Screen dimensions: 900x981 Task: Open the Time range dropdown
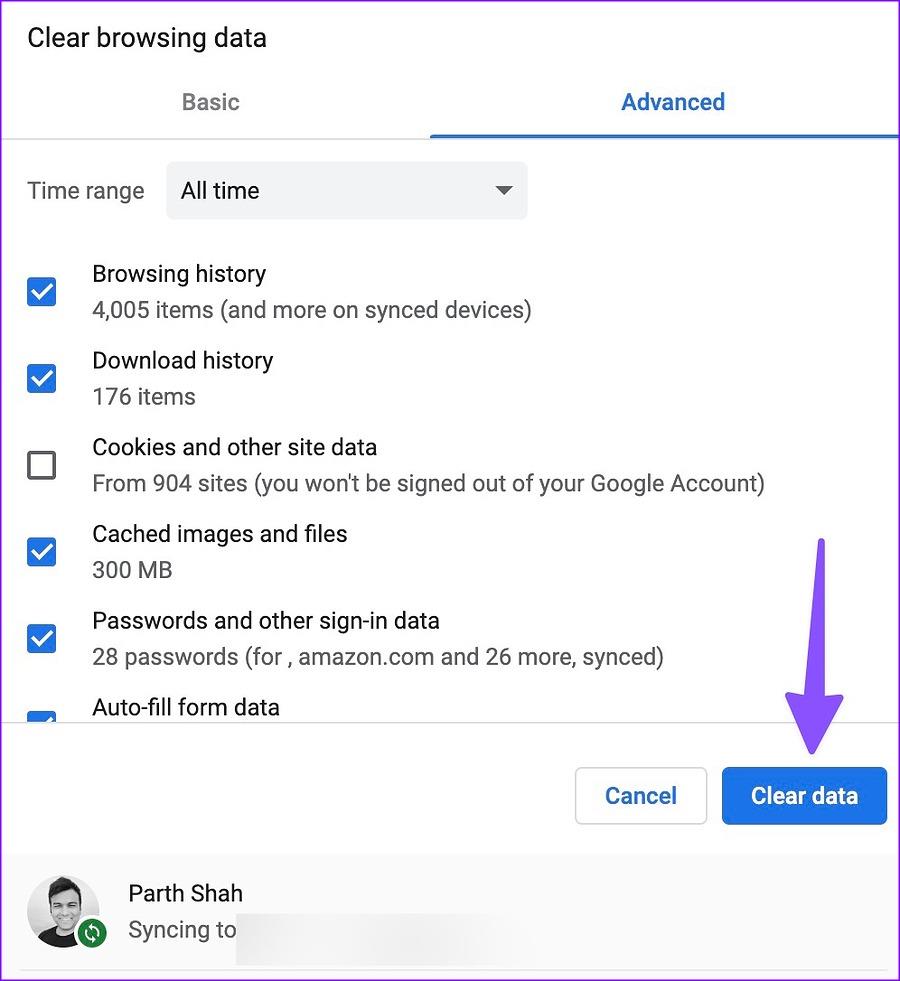click(346, 190)
